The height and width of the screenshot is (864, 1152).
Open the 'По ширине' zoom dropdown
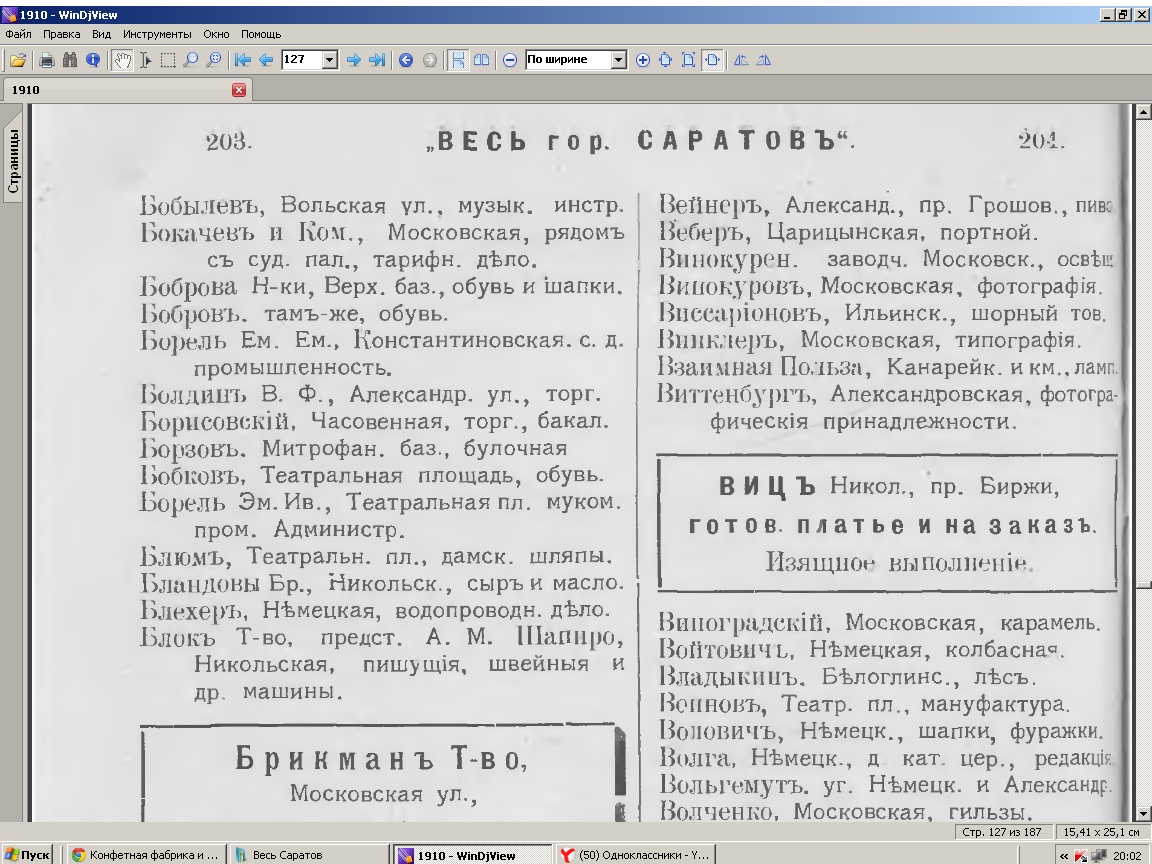(618, 60)
